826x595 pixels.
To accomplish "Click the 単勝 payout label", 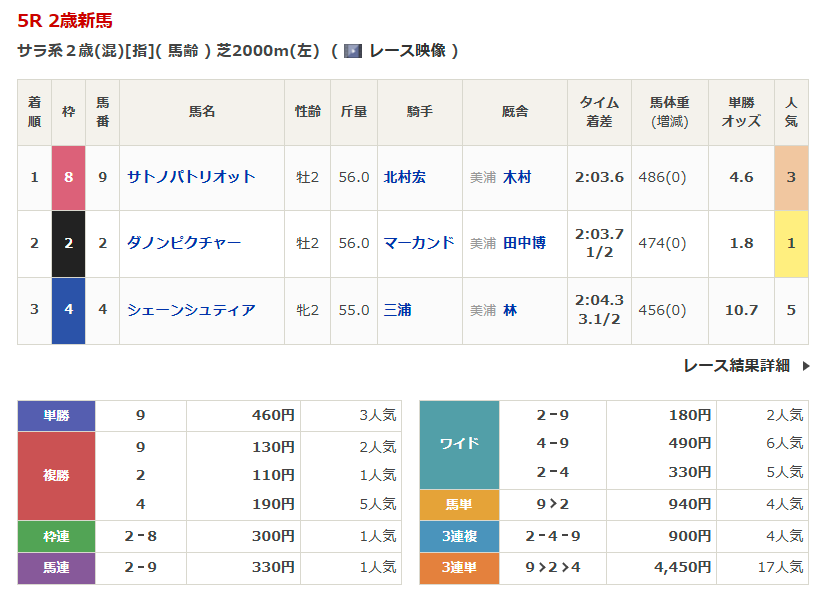I will (56, 416).
